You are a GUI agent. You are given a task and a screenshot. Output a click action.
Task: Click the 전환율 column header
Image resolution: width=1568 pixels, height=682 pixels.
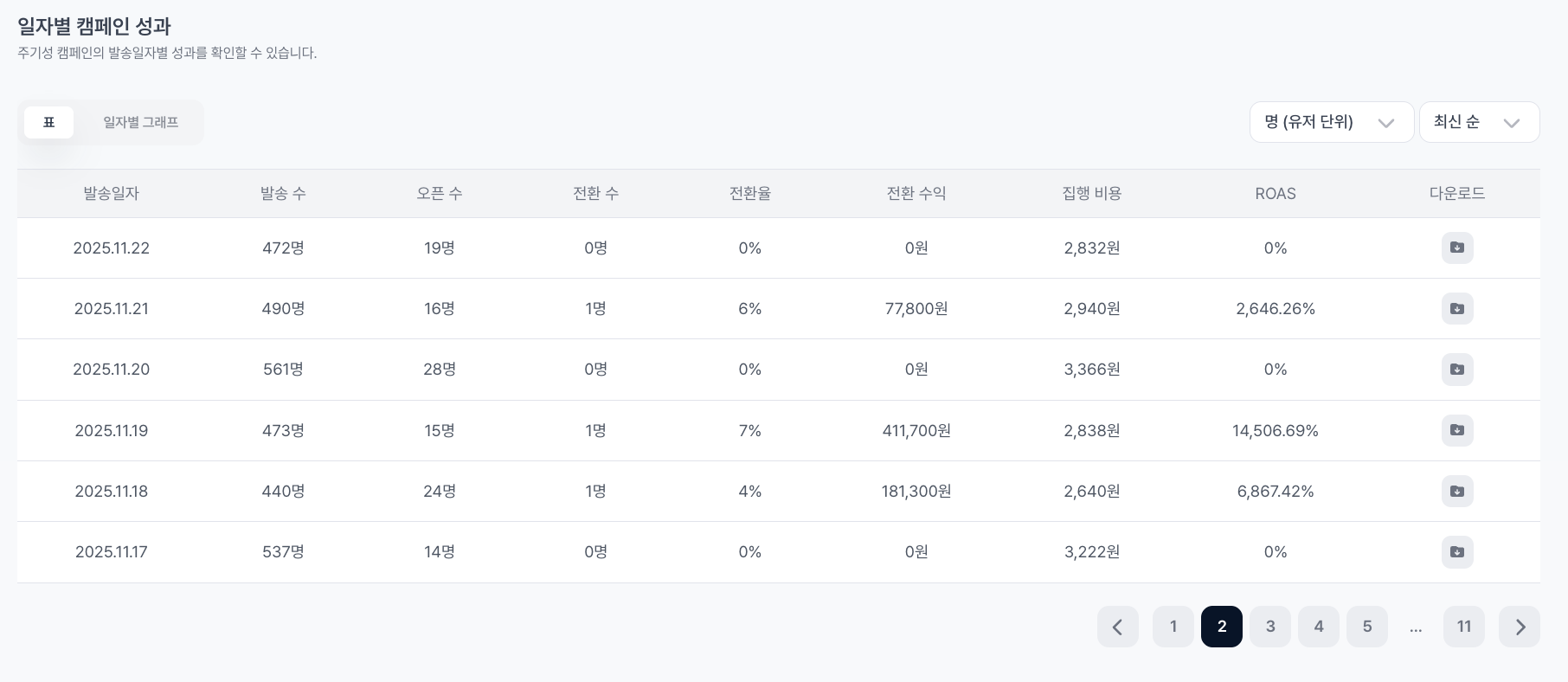pos(750,193)
